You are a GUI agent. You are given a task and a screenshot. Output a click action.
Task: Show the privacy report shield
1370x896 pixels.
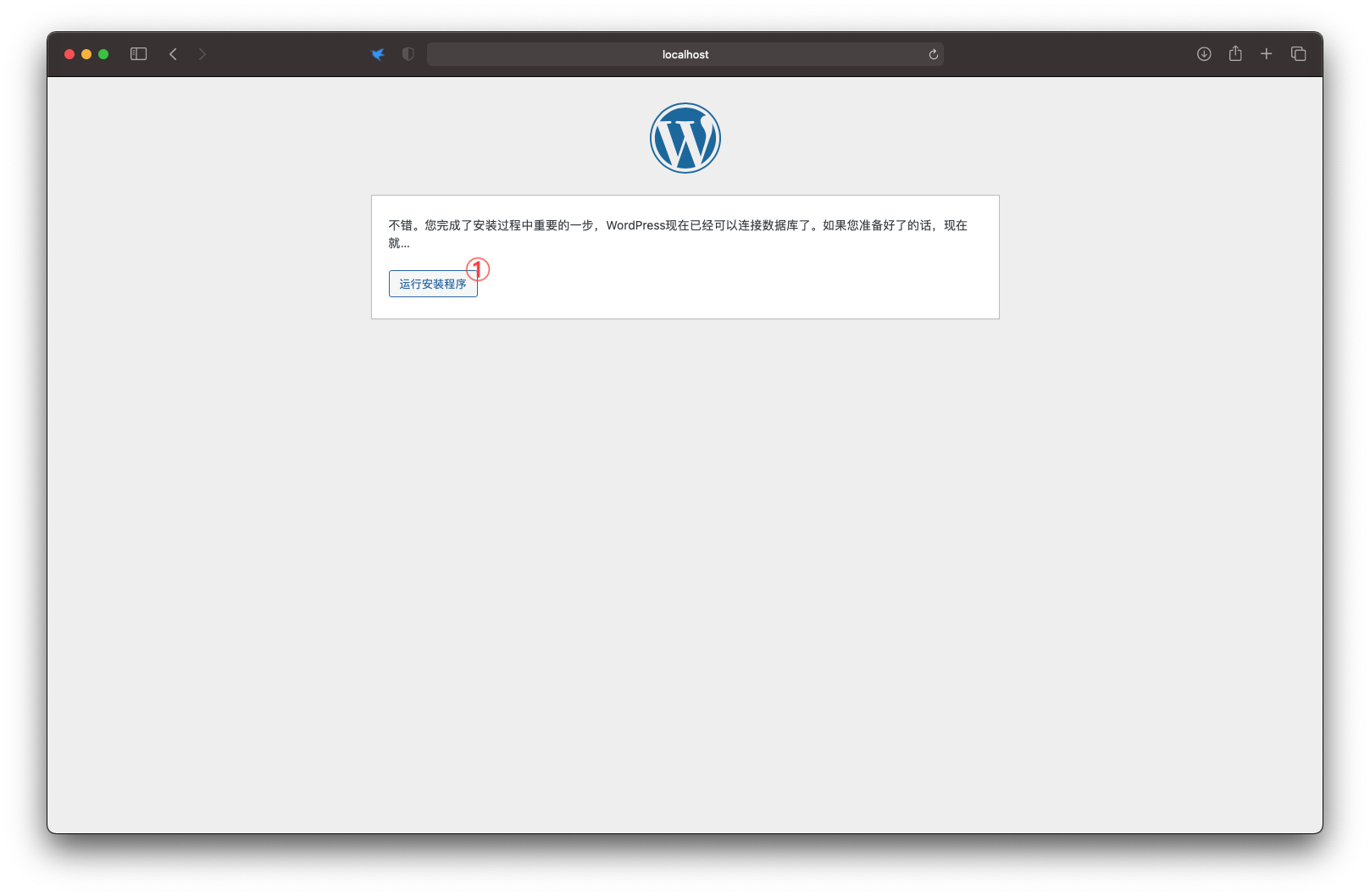point(408,54)
